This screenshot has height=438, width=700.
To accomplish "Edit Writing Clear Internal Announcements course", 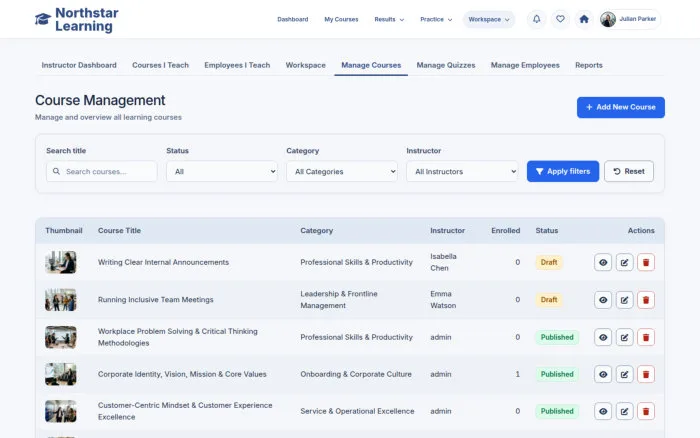I will [x=625, y=263].
